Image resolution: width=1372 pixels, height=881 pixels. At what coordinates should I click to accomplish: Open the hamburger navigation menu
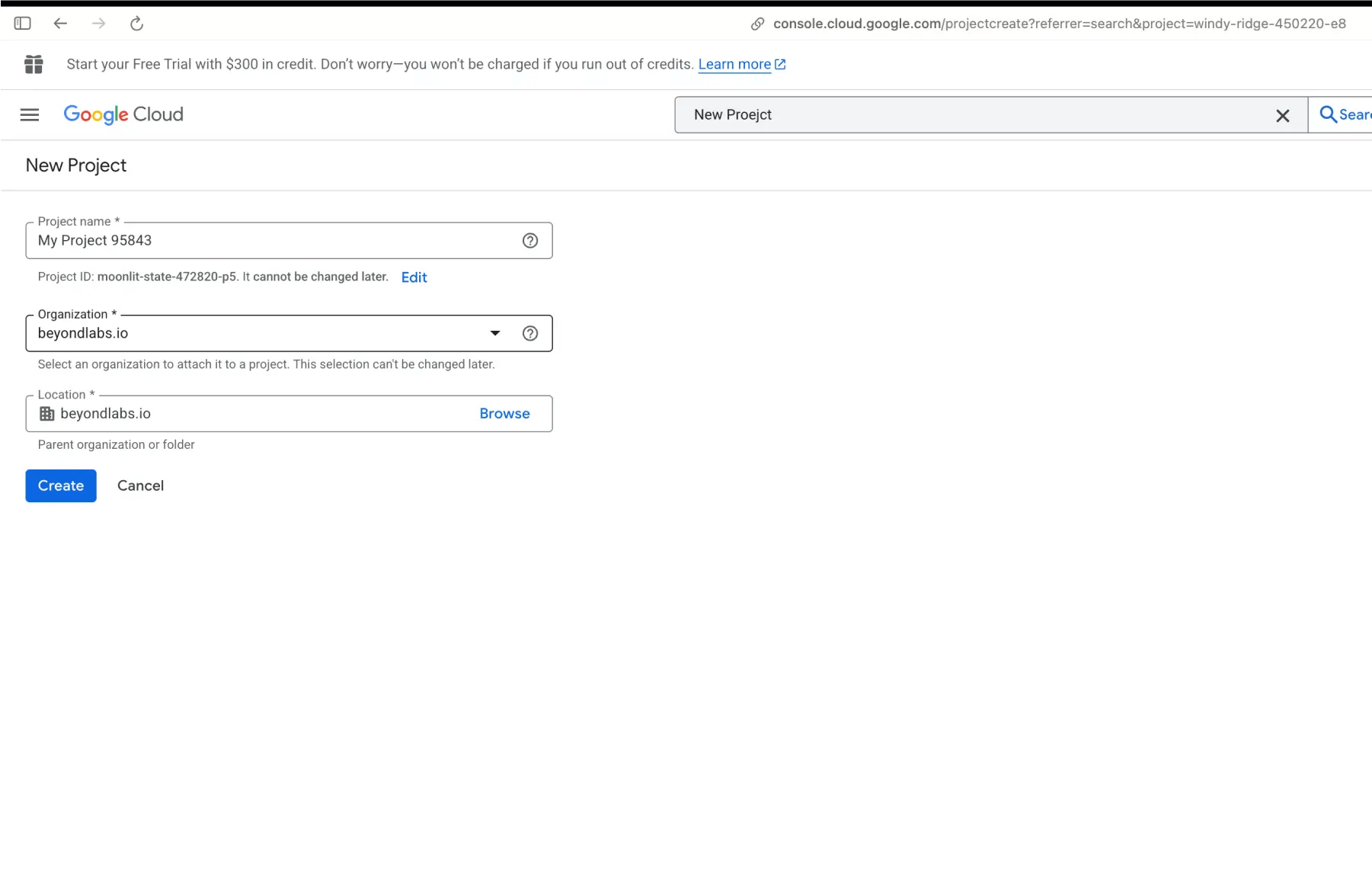coord(30,114)
